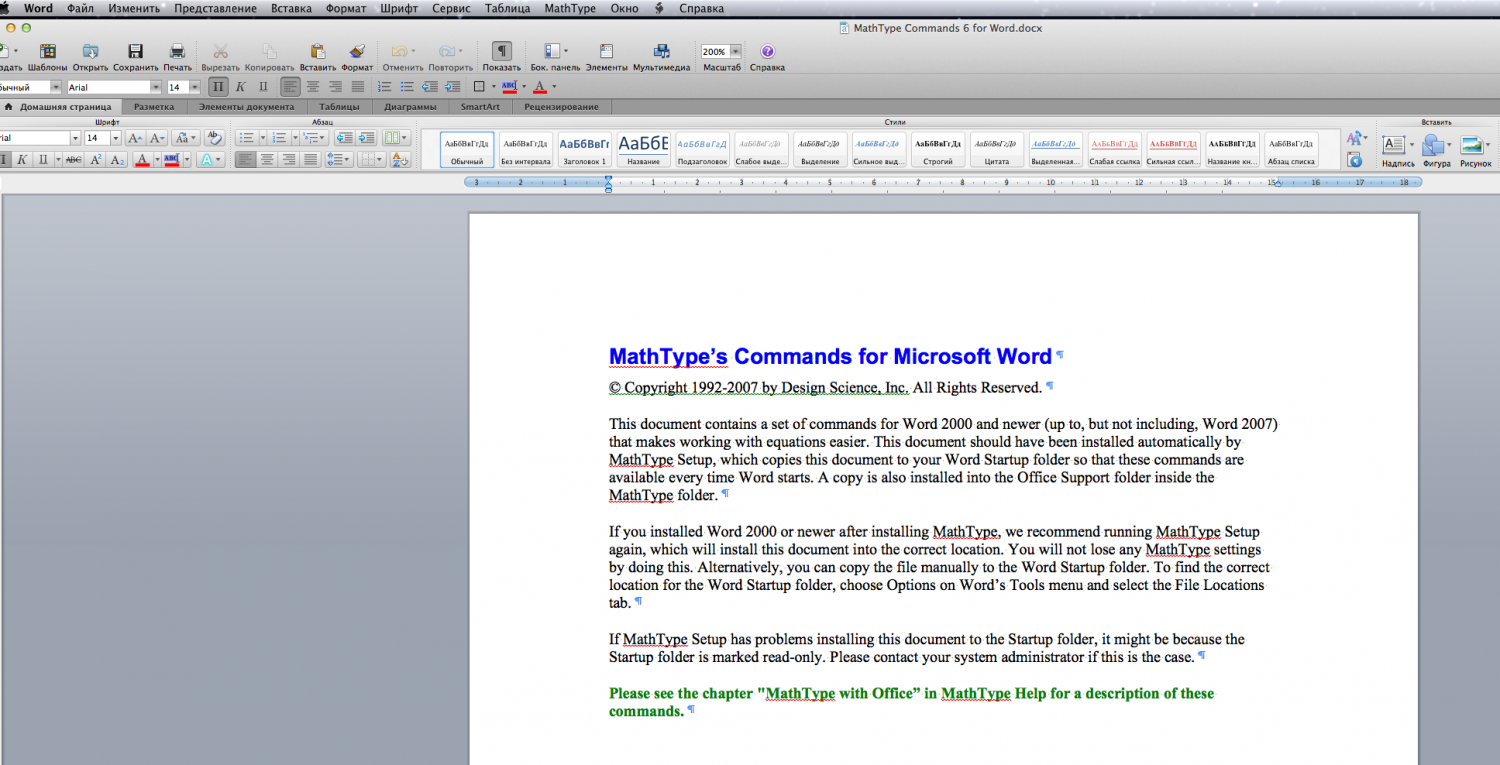The image size is (1500, 765).
Task: Open ribbon font size 14 dropdown
Action: pyautogui.click(x=116, y=138)
